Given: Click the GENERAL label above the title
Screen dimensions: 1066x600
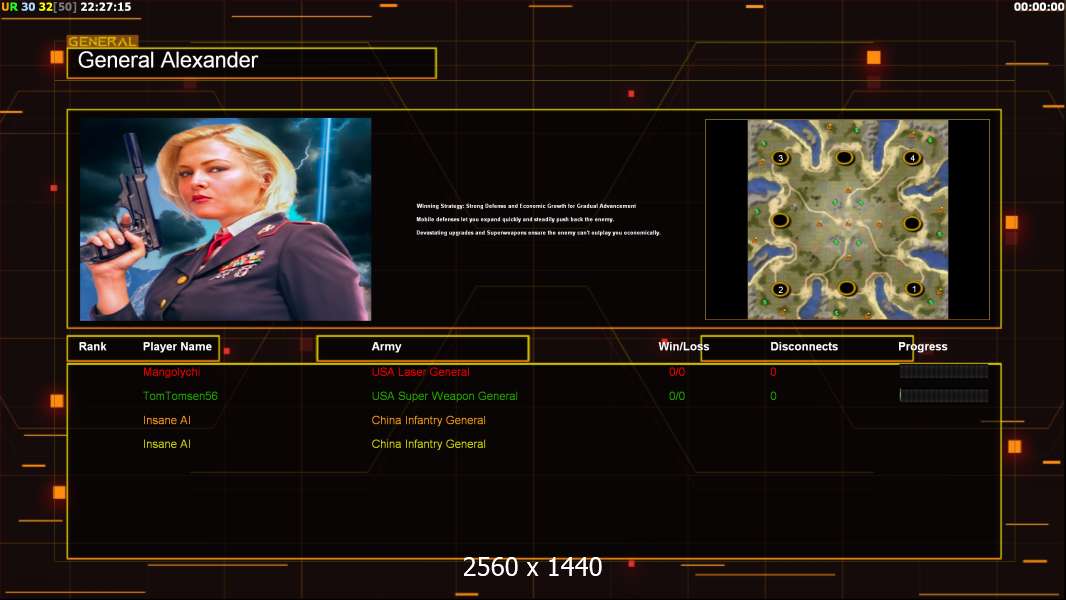Looking at the screenshot, I should [102, 41].
